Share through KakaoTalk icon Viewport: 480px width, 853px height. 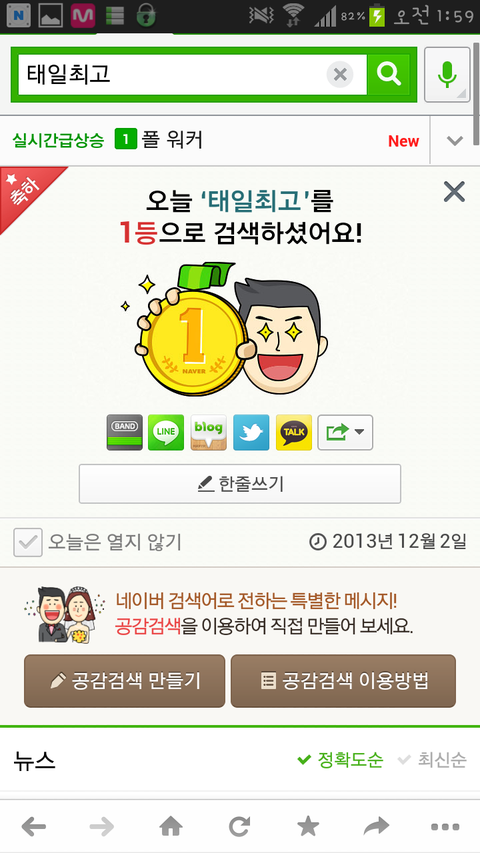[294, 432]
